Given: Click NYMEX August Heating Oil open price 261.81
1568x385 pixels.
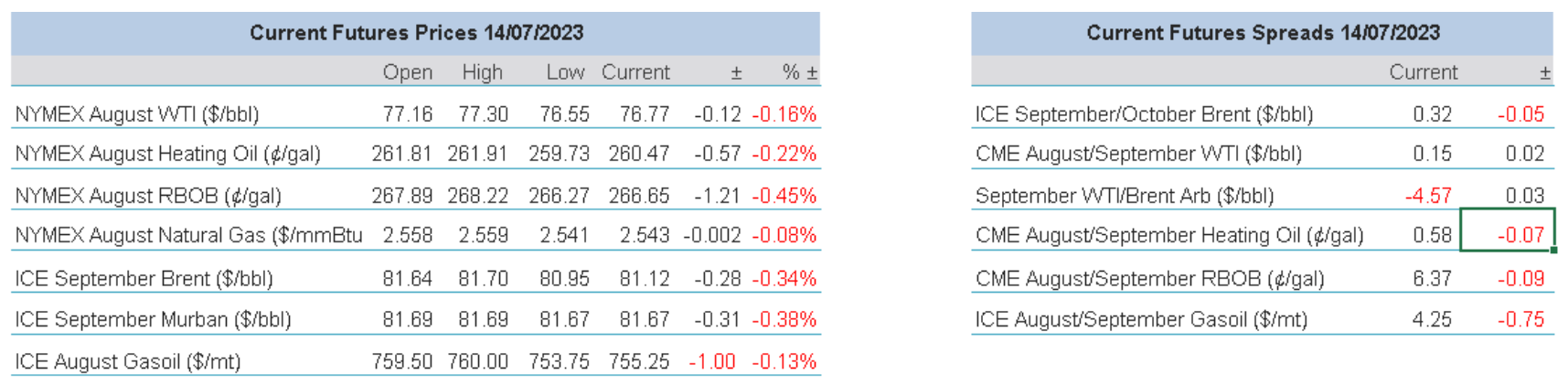Looking at the screenshot, I should click(x=401, y=154).
